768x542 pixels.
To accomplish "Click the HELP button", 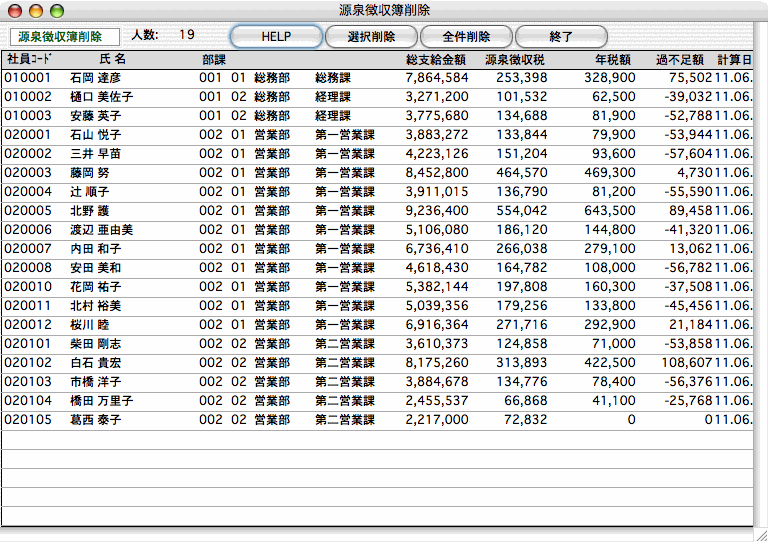I will [x=275, y=36].
